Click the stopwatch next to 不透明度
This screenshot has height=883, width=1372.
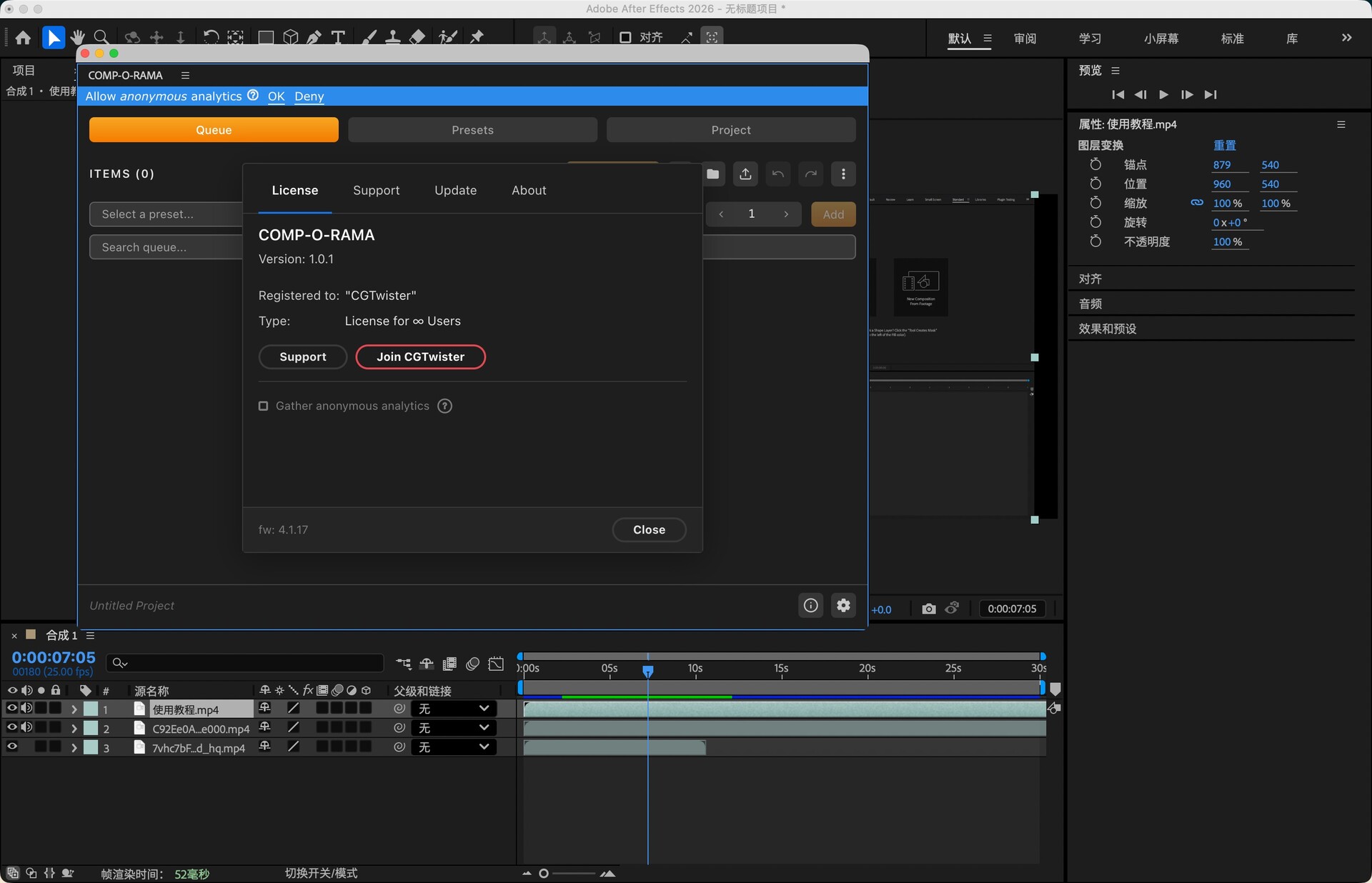click(x=1095, y=241)
